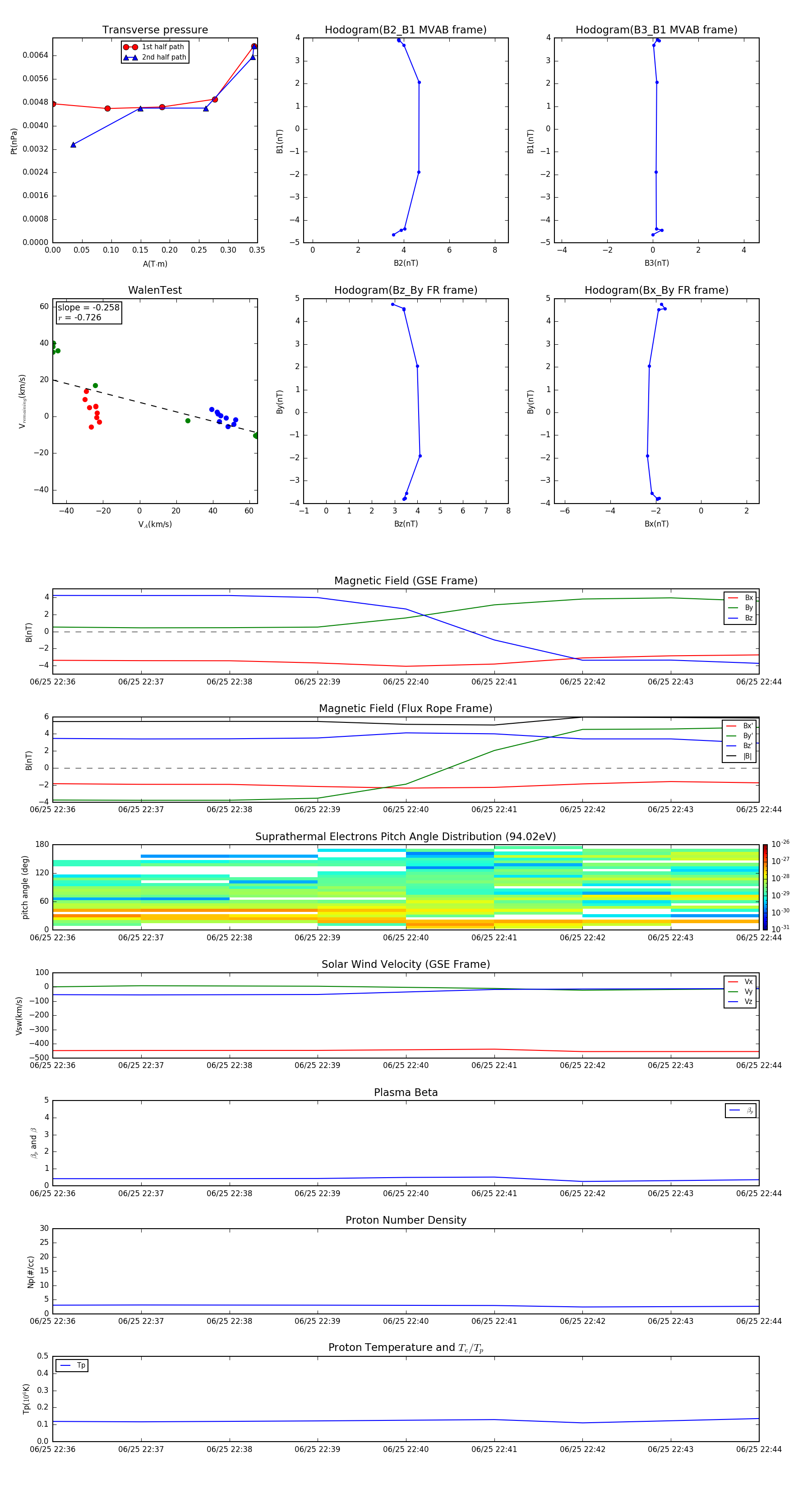Screen dimensions: 812x1489
Task: Select the "slope = -0.258" annotation
Action: (88, 308)
